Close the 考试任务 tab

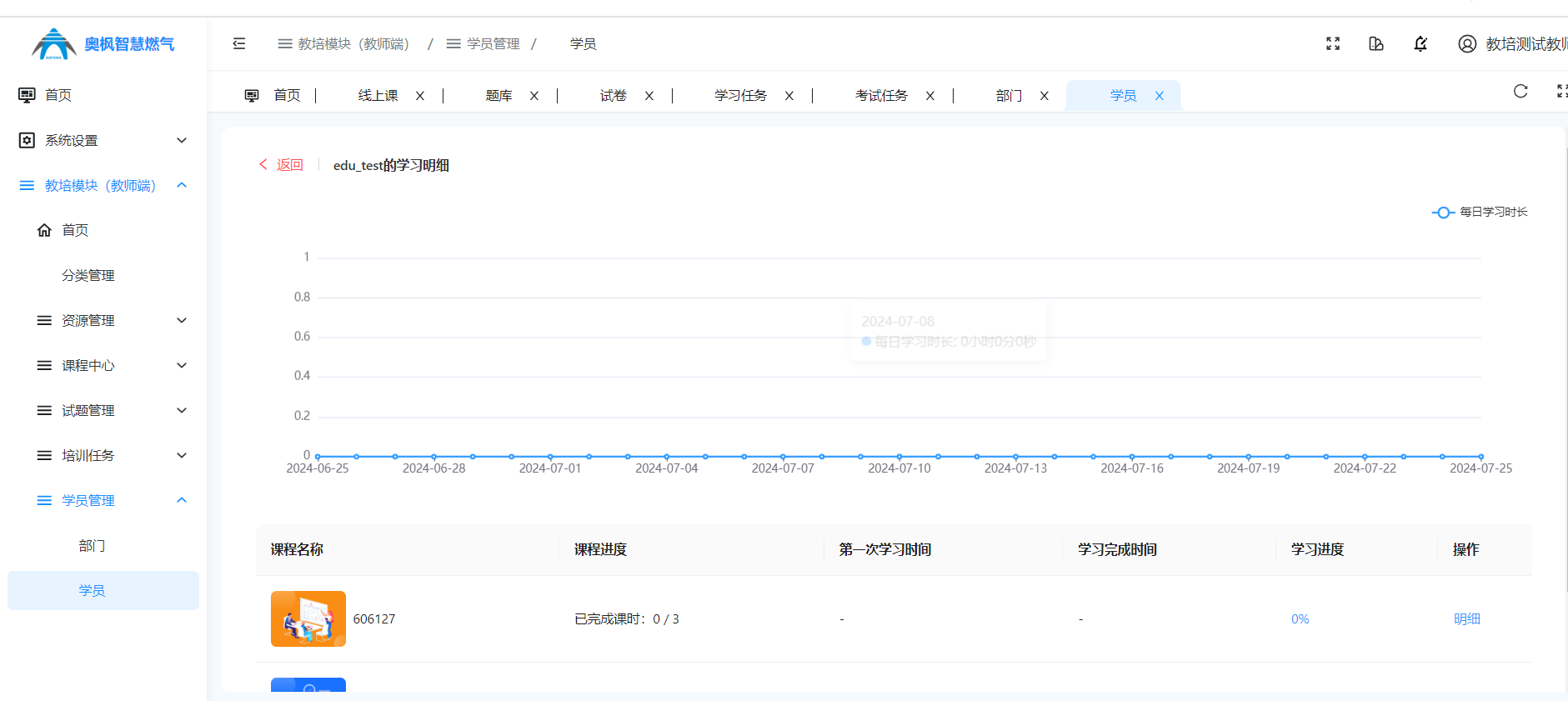pos(929,96)
